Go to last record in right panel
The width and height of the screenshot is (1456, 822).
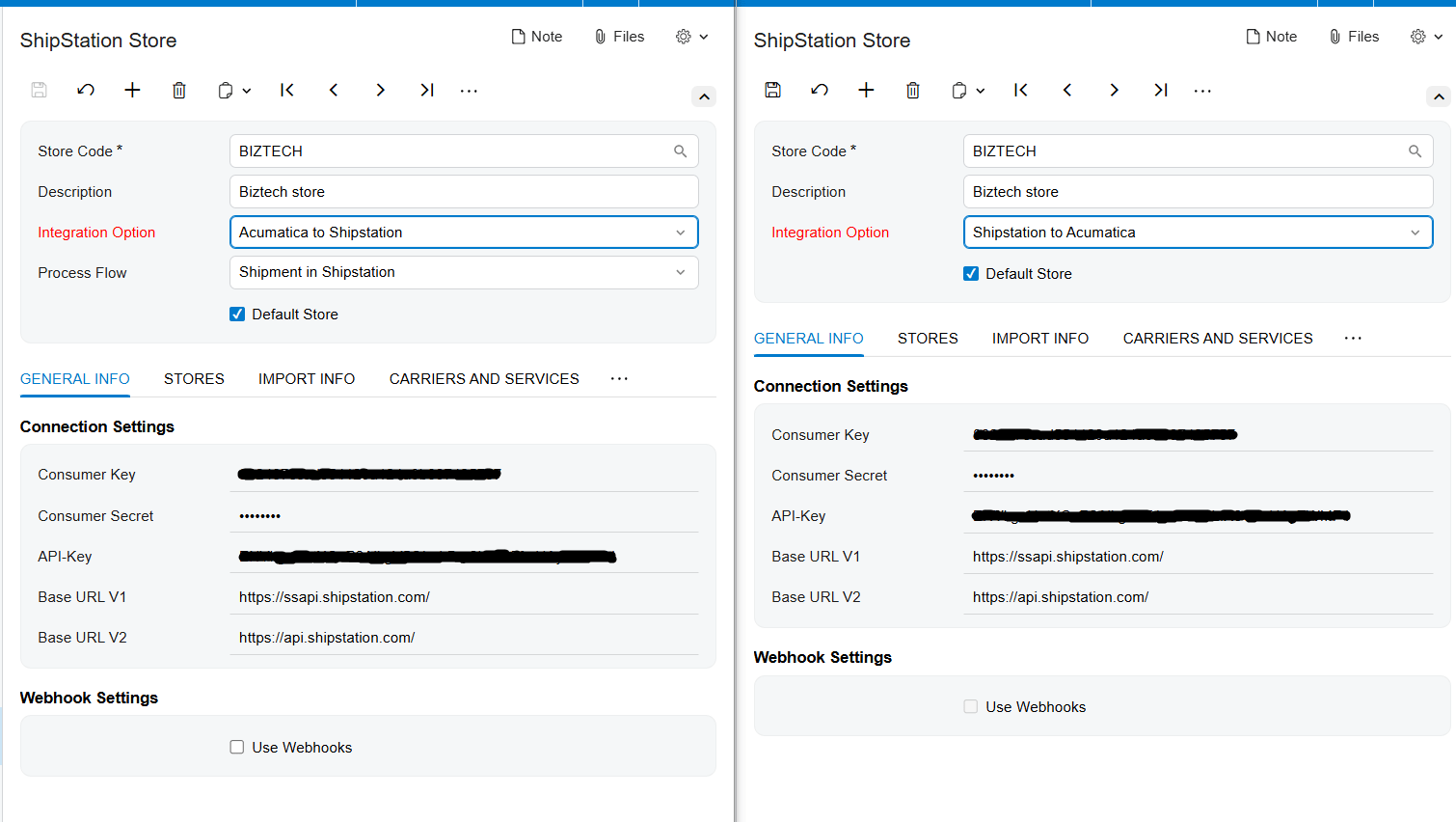coord(1161,90)
